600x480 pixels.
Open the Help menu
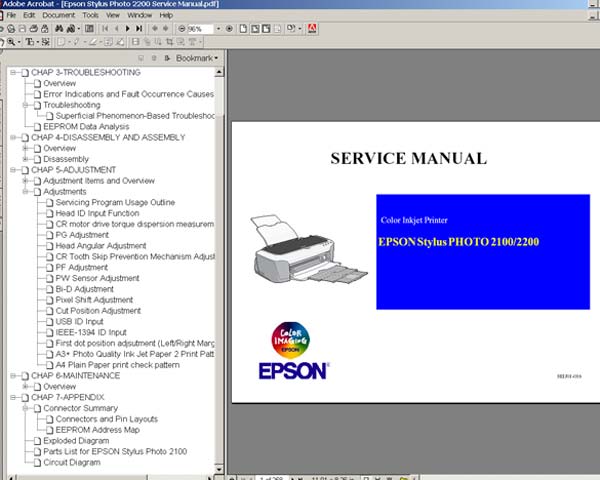coord(166,15)
